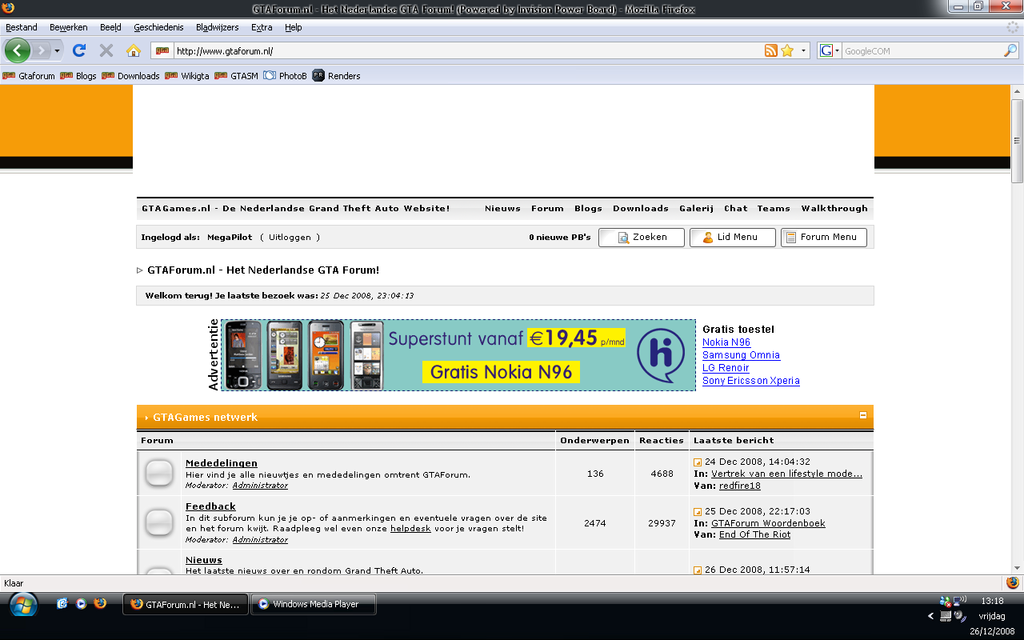Open the Google search engine selector dropdown
This screenshot has width=1024, height=640.
829,50
